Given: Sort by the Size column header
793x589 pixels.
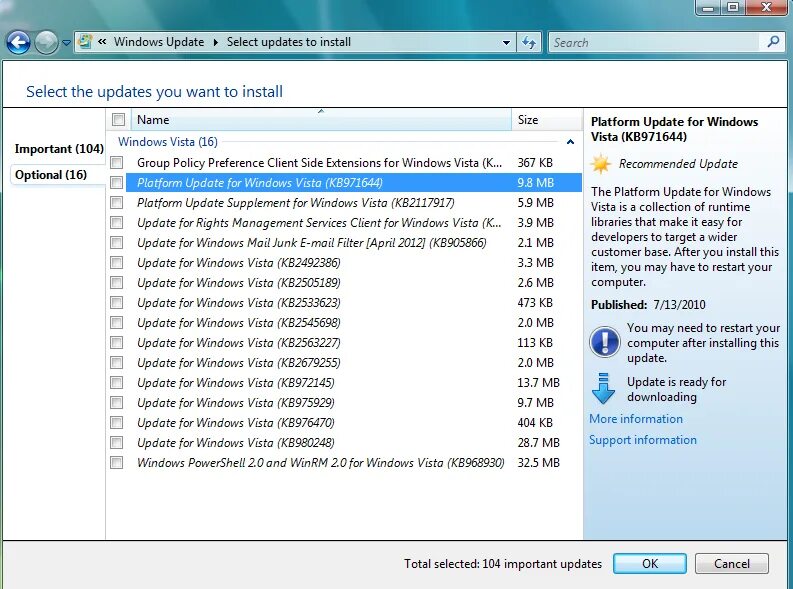Looking at the screenshot, I should (547, 120).
